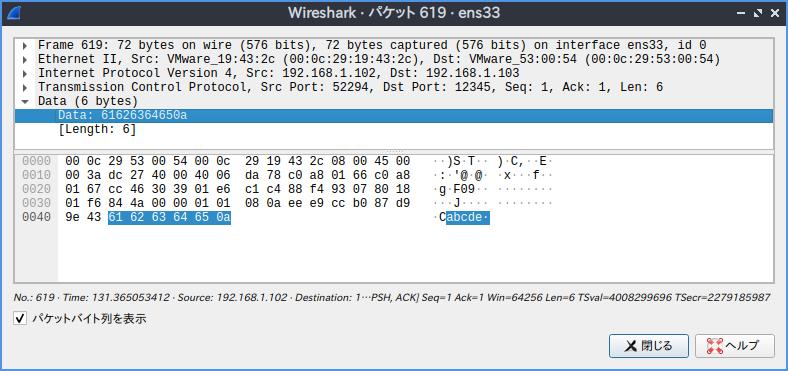This screenshot has width=788, height=371.
Task: Open help with the ヘルプ button
Action: coord(735,346)
